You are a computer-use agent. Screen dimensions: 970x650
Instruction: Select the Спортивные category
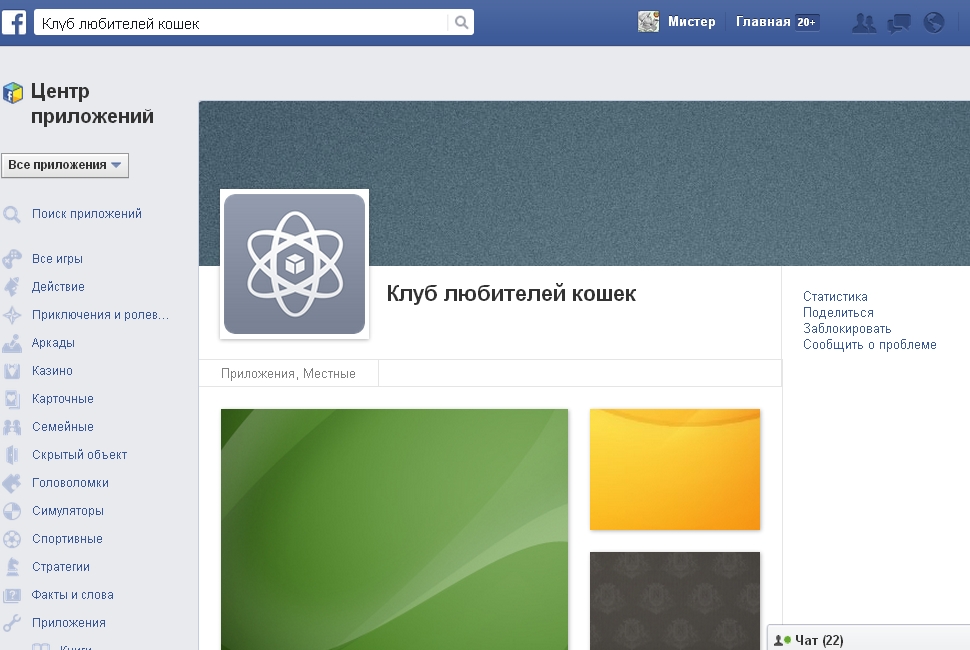coord(67,539)
